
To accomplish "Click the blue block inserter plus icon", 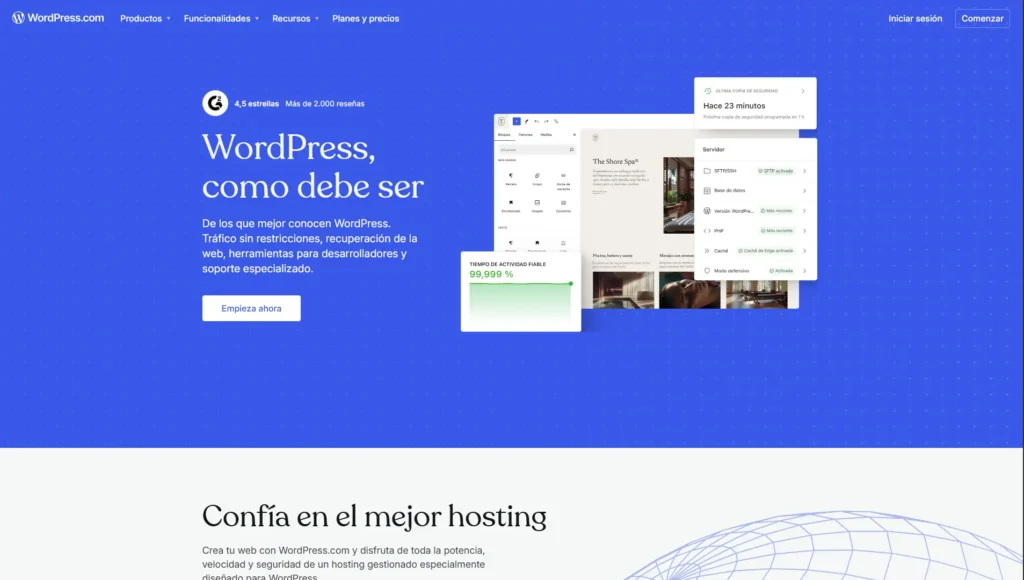I will [517, 121].
